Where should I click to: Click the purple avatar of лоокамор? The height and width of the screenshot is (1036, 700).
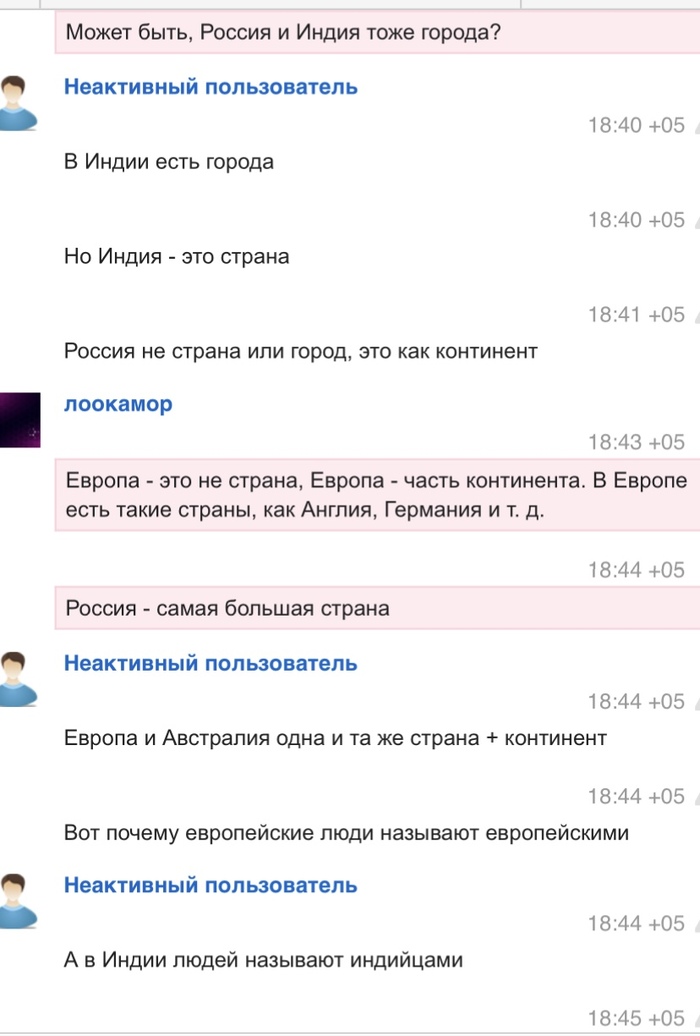(20, 422)
